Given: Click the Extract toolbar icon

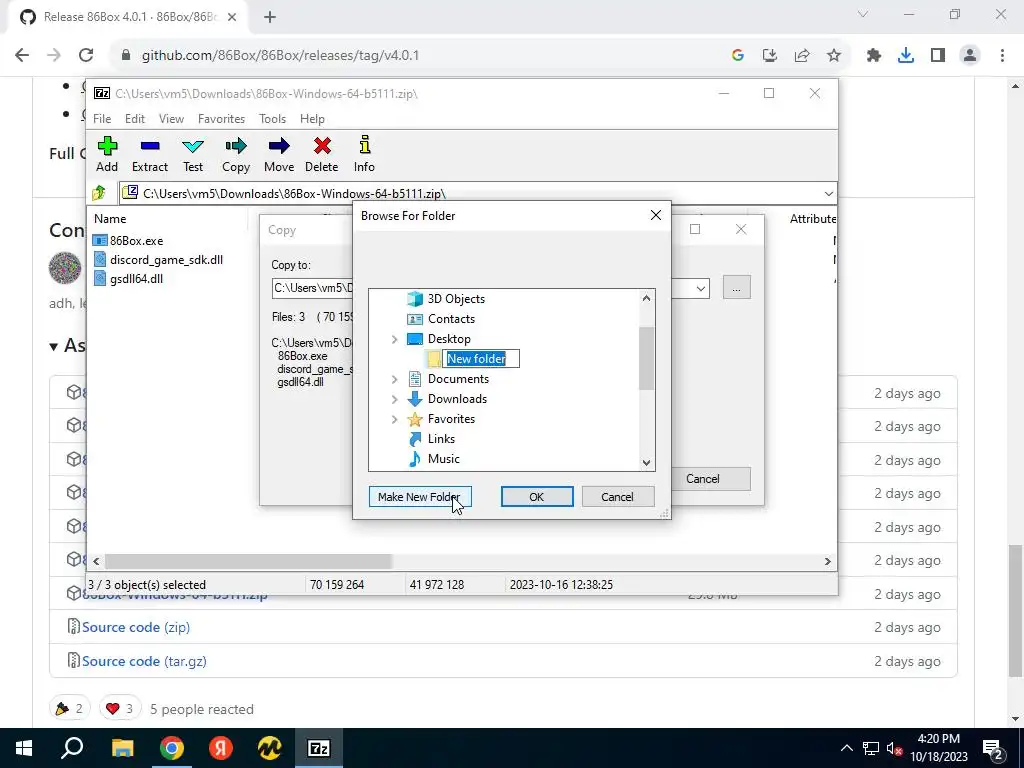Looking at the screenshot, I should [x=150, y=155].
